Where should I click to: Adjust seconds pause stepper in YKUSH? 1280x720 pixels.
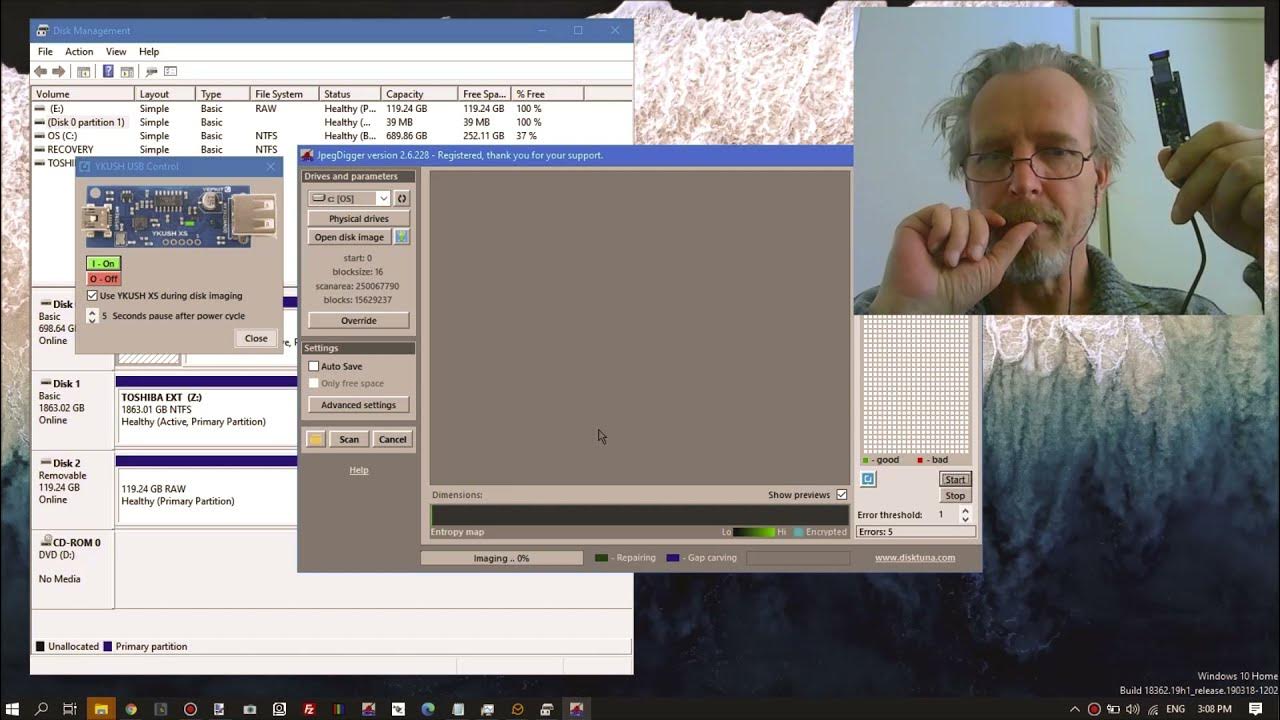92,316
